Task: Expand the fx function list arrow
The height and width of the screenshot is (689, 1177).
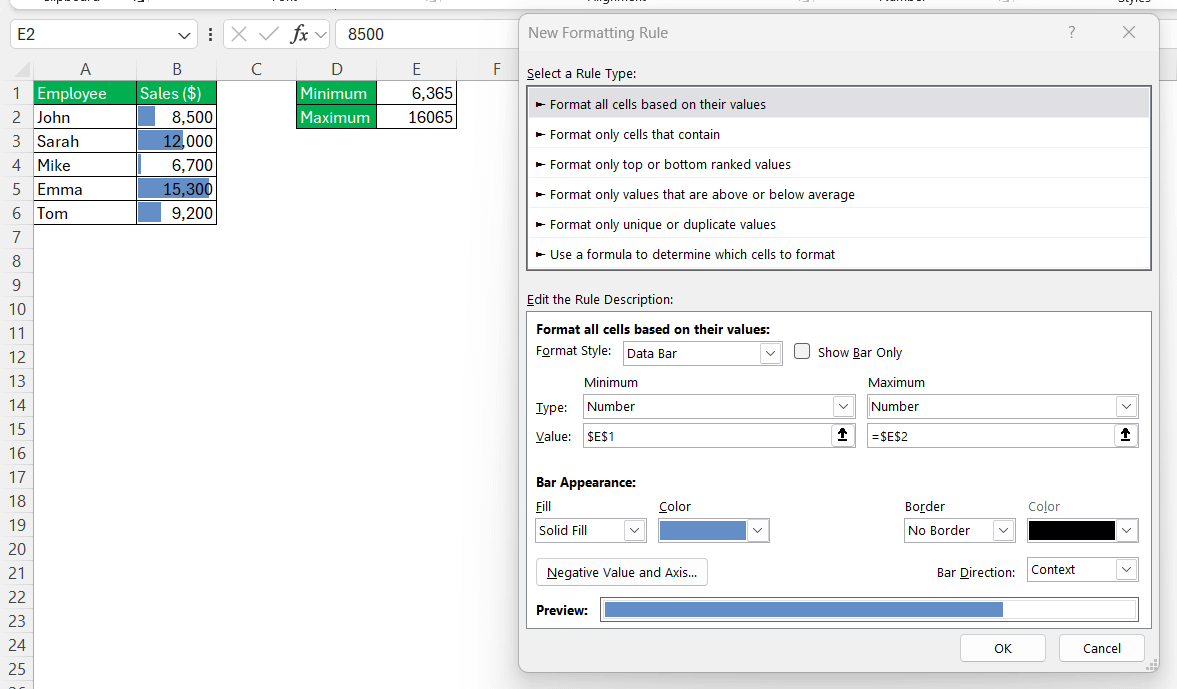Action: pos(321,35)
